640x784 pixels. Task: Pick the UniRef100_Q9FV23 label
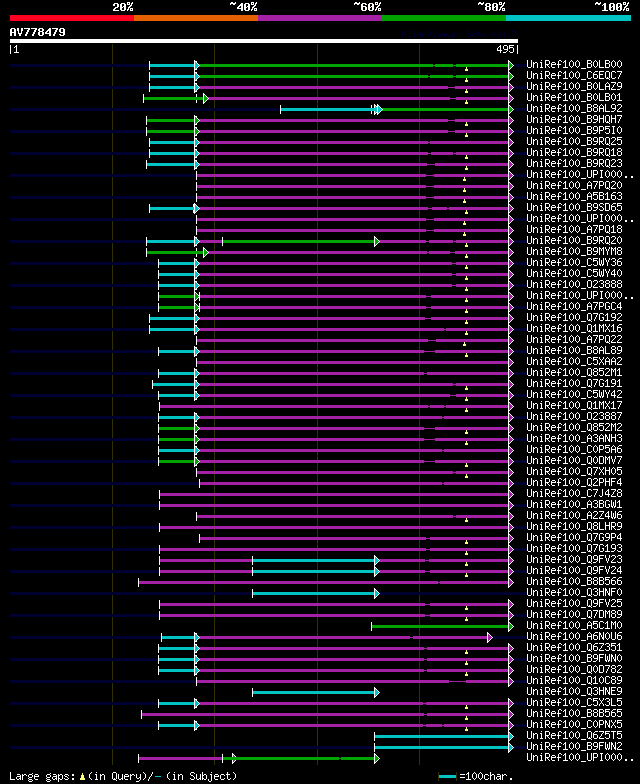574,560
